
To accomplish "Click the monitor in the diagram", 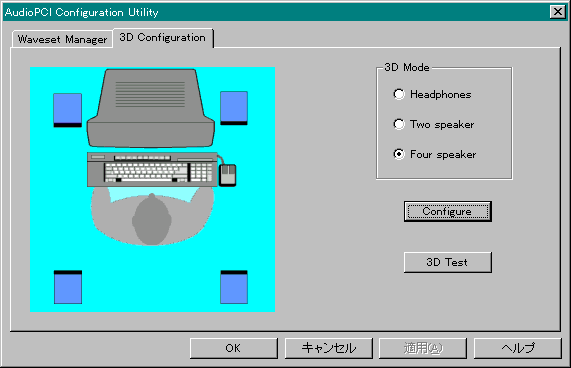I will (x=150, y=108).
